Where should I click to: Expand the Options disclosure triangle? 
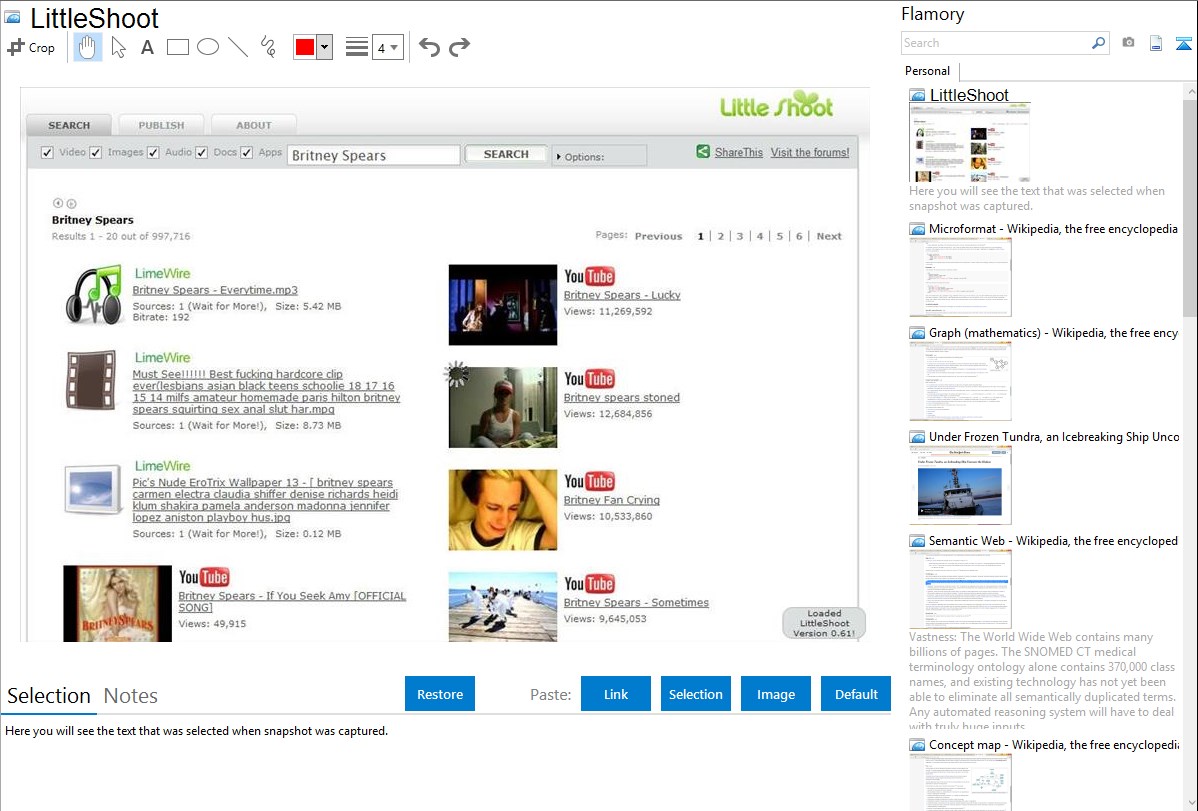click(x=559, y=157)
